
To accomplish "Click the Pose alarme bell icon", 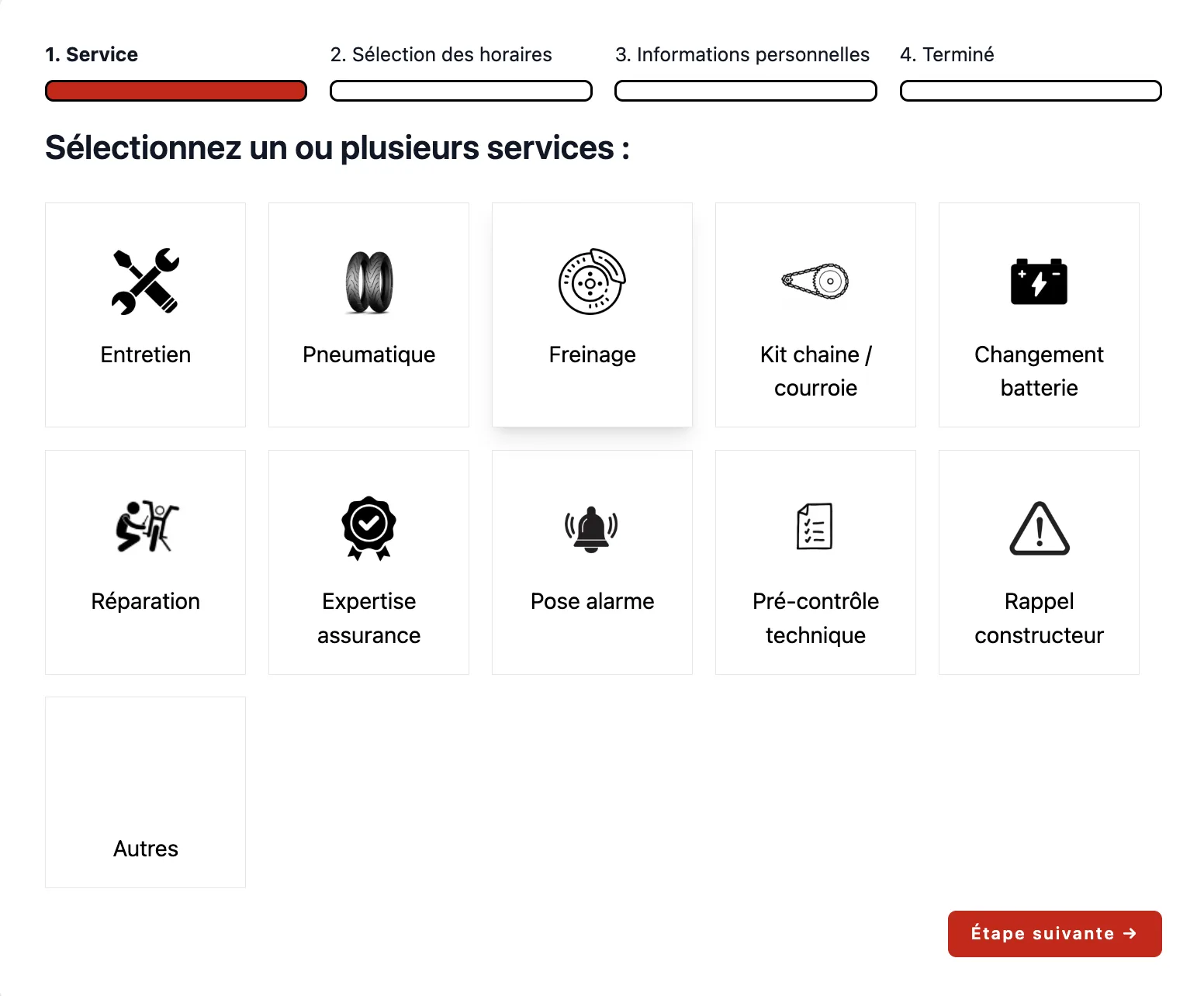I will click(x=592, y=529).
